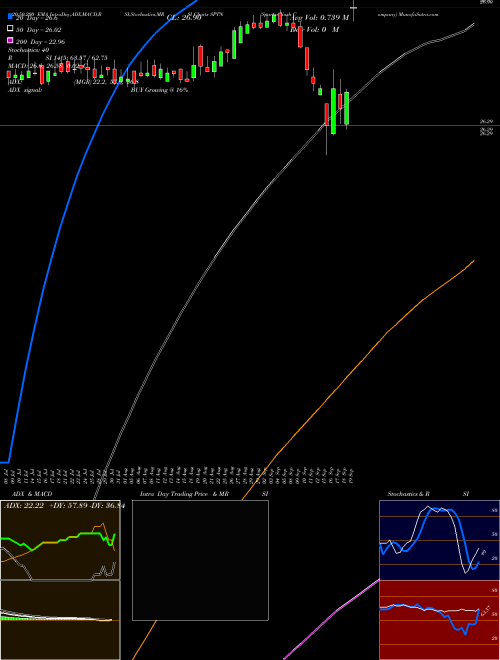500x660 pixels.
Task: Open the ADX indicator chart panel
Action: click(x=60, y=540)
